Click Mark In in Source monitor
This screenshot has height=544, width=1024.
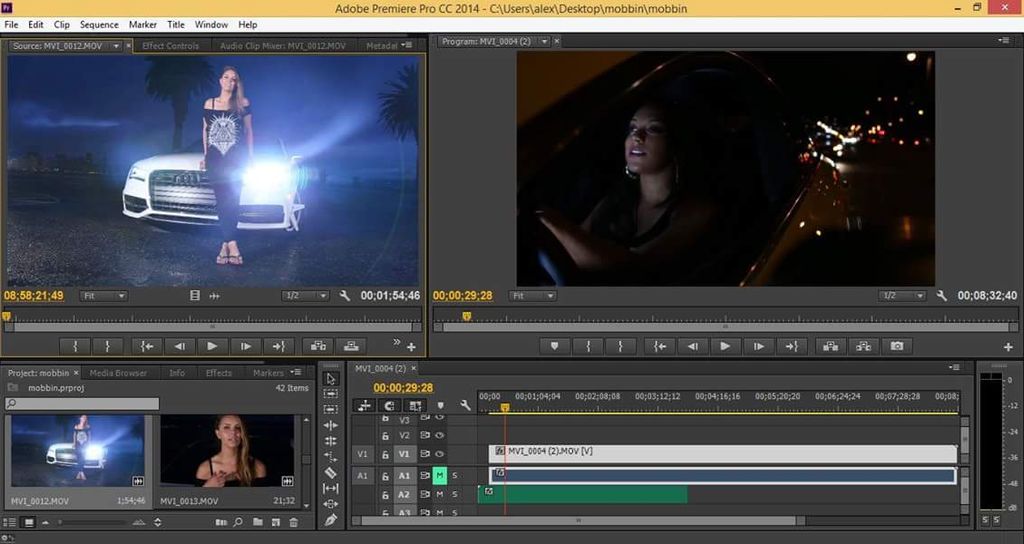[x=75, y=346]
